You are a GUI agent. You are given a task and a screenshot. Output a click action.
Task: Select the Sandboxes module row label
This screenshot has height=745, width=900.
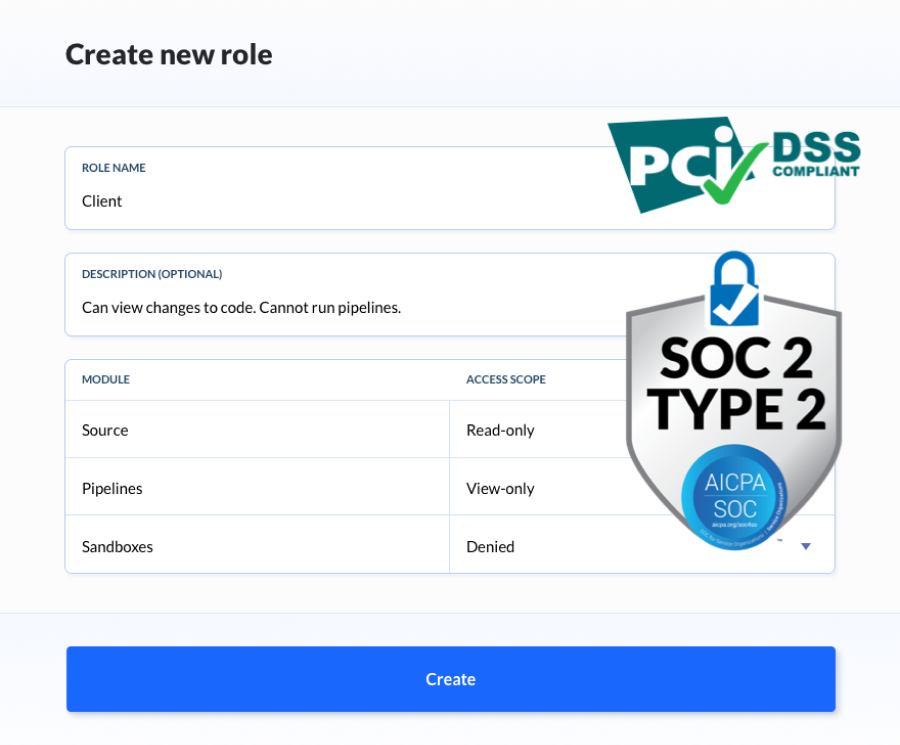[117, 546]
